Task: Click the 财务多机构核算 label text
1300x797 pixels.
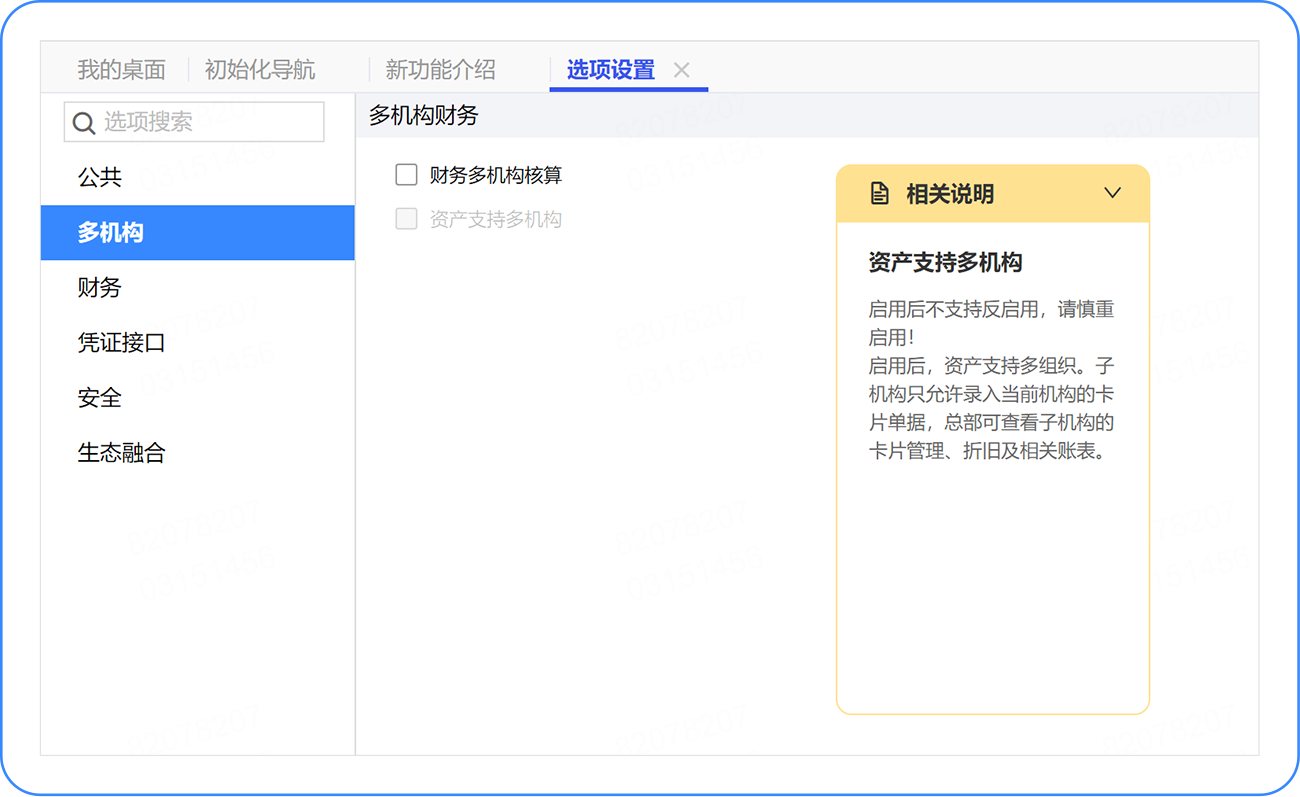Action: click(x=496, y=176)
